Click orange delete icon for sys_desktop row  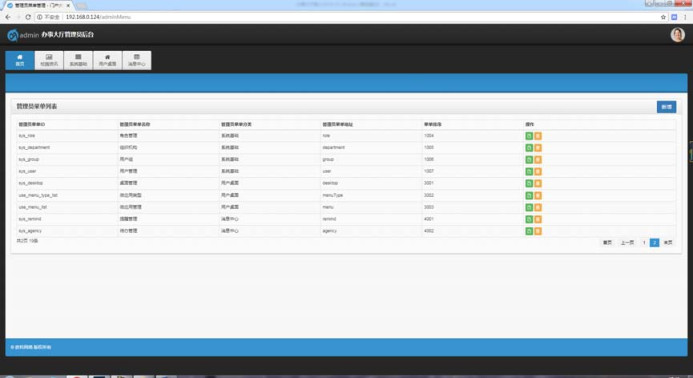pos(538,183)
